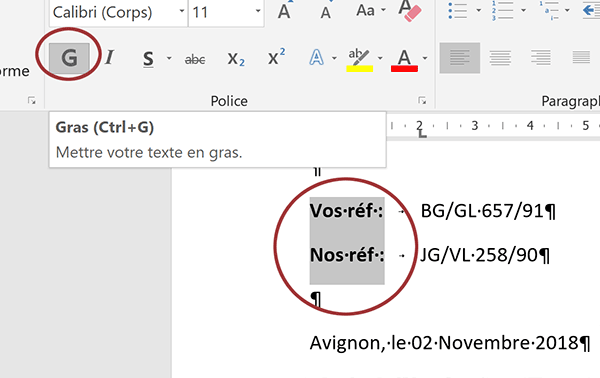This screenshot has height=378, width=600.
Task: Center the paragraph text
Action: pyautogui.click(x=500, y=58)
